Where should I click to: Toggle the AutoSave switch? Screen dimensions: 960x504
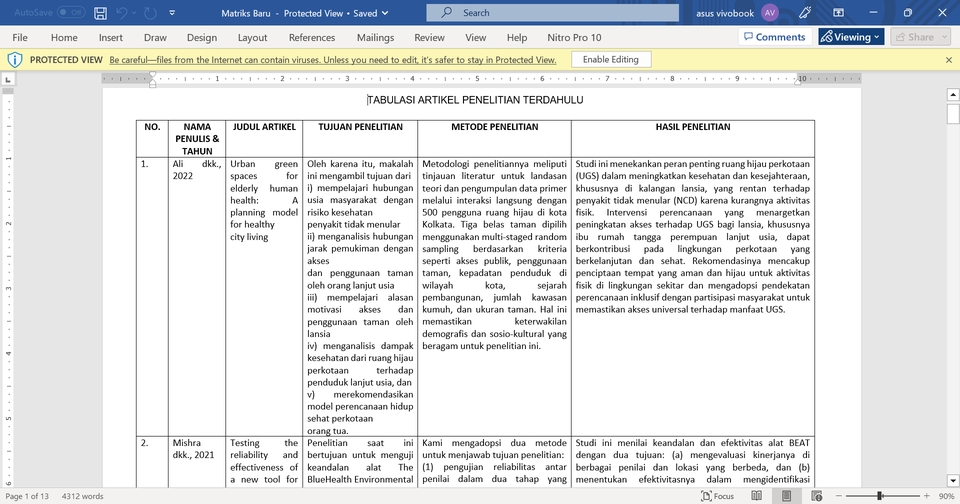(70, 13)
